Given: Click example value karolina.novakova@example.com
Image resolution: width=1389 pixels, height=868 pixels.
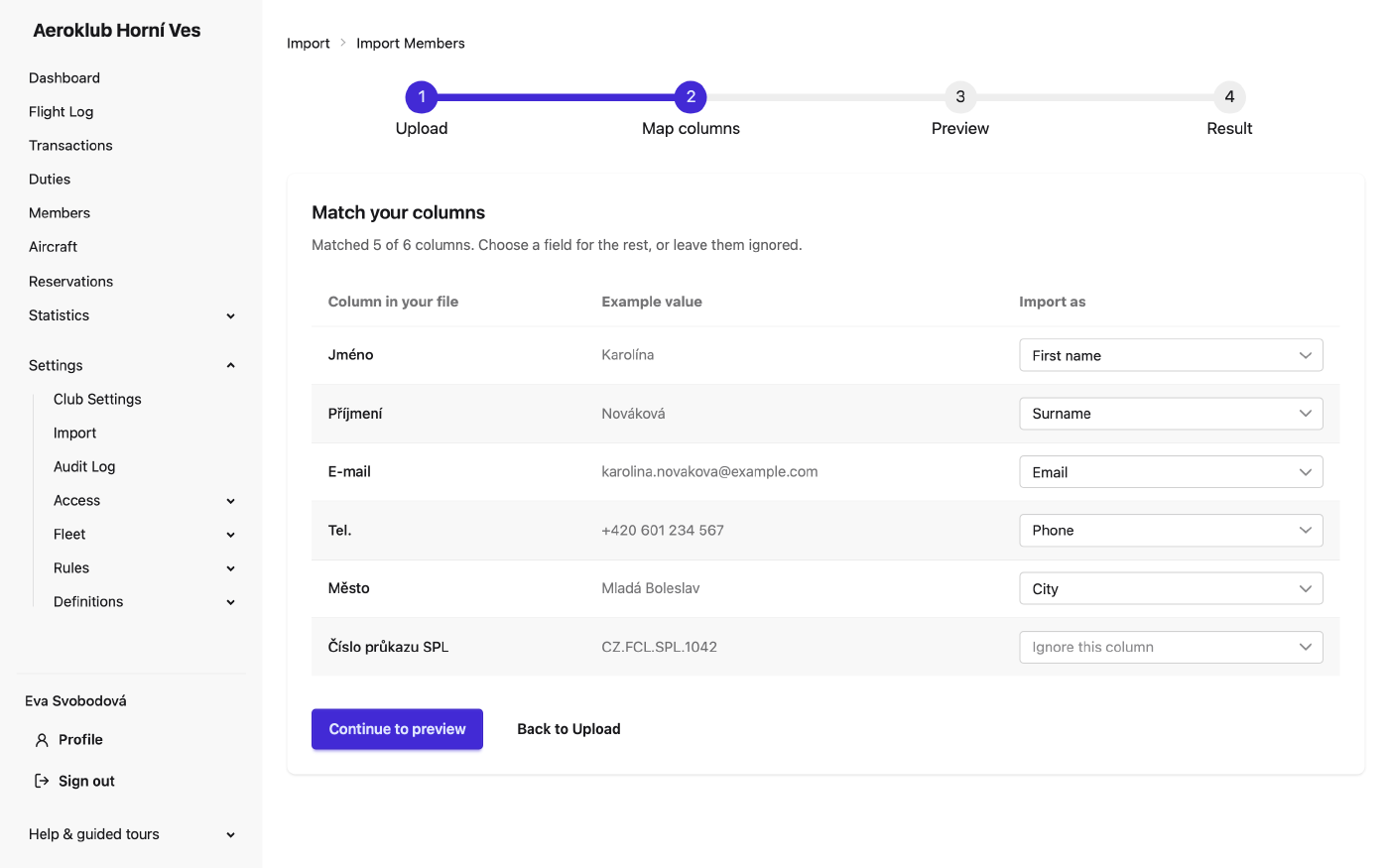Looking at the screenshot, I should click(709, 472).
